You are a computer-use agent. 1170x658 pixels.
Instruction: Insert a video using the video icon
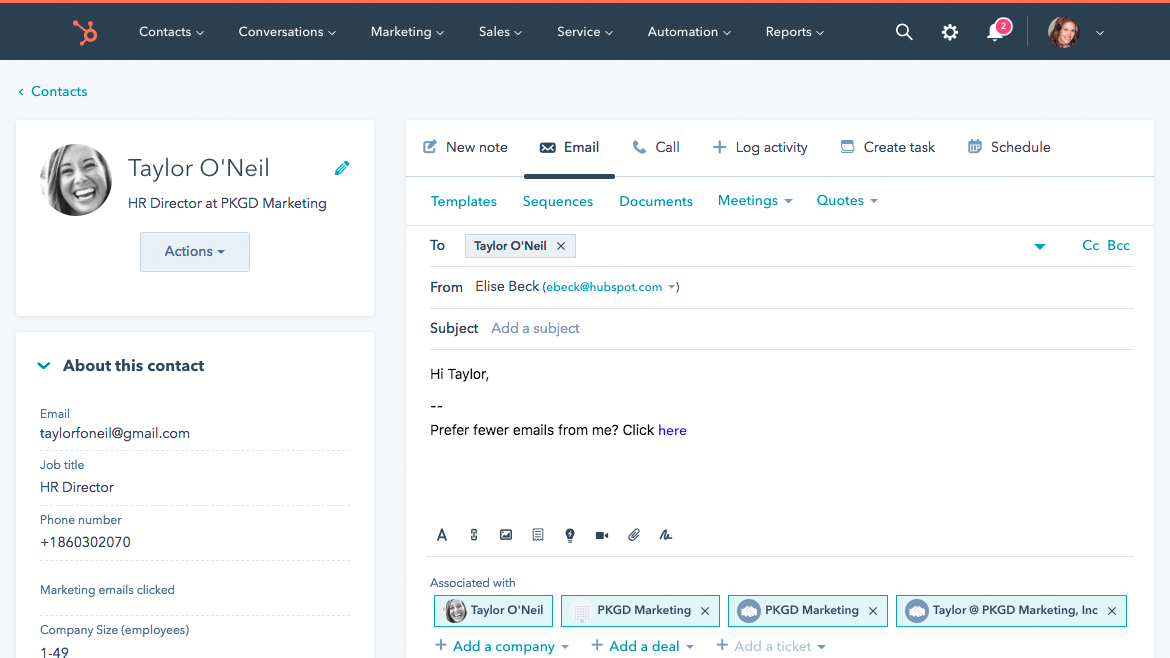(x=601, y=535)
